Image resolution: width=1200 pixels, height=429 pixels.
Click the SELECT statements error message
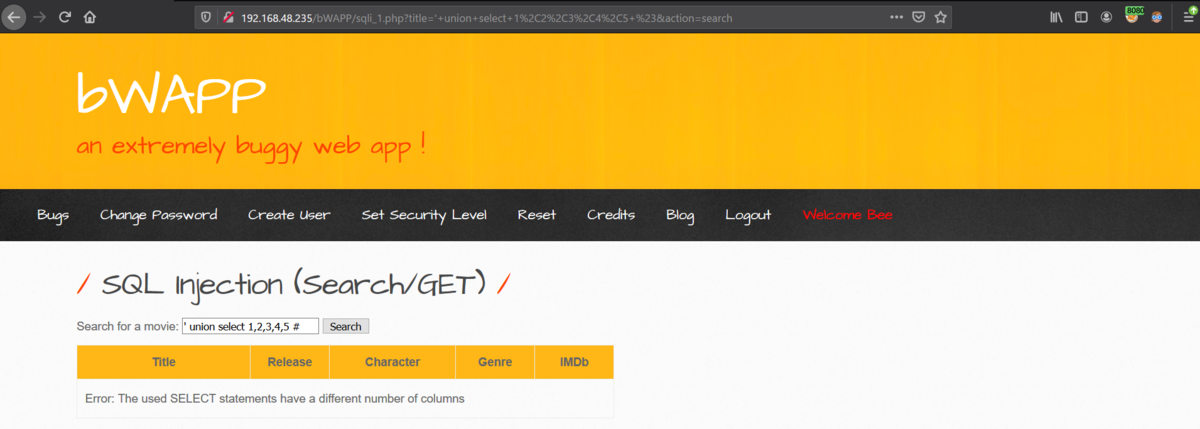click(x=275, y=398)
